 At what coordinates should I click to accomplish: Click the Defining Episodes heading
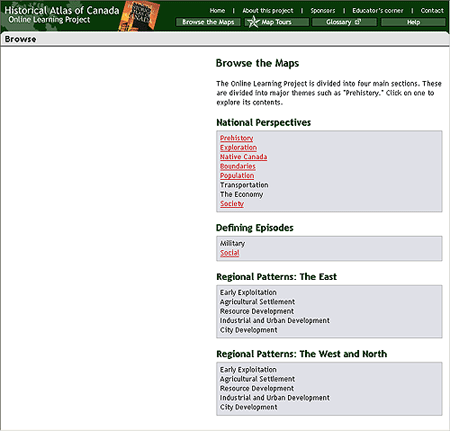[255, 228]
